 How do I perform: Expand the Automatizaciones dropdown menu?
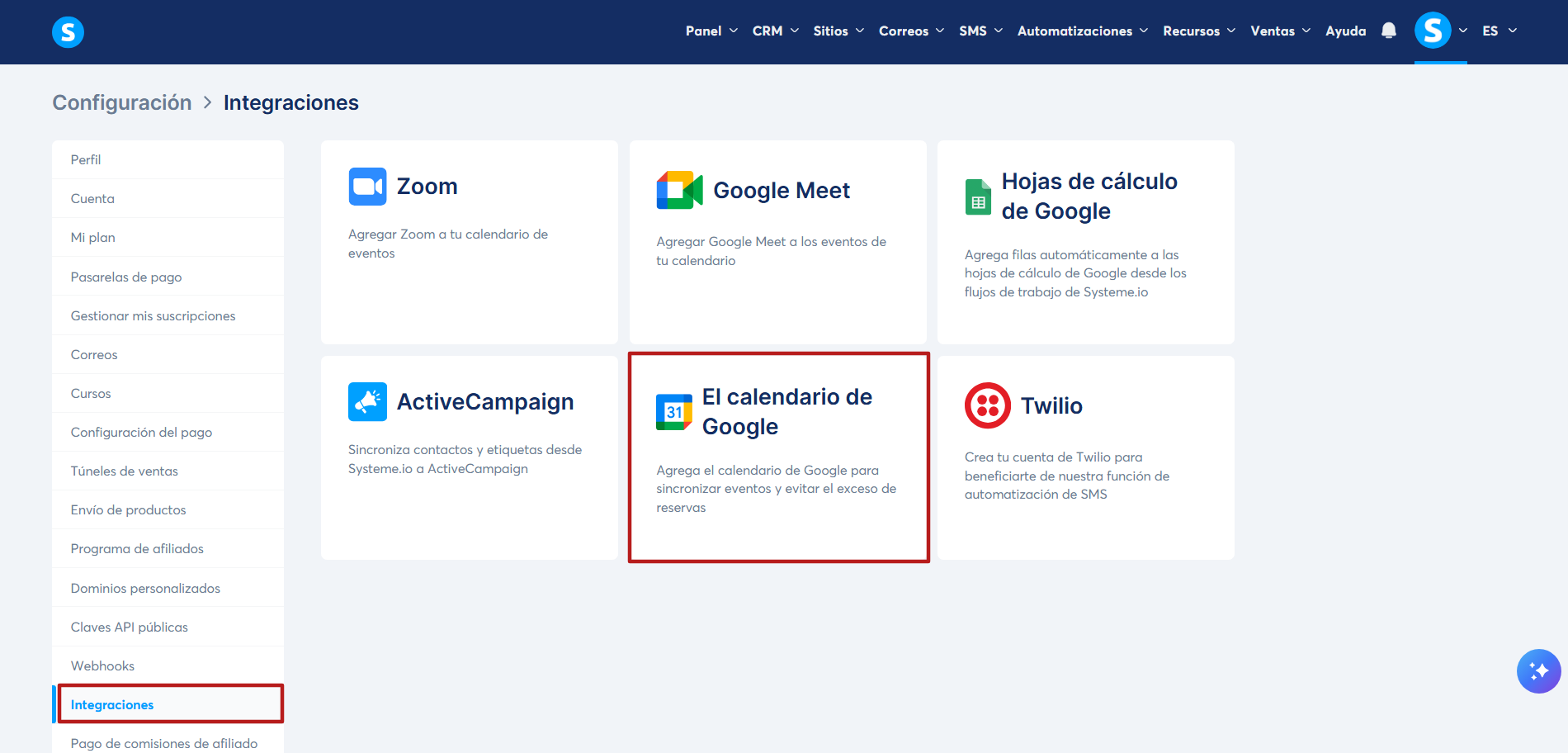point(1083,31)
